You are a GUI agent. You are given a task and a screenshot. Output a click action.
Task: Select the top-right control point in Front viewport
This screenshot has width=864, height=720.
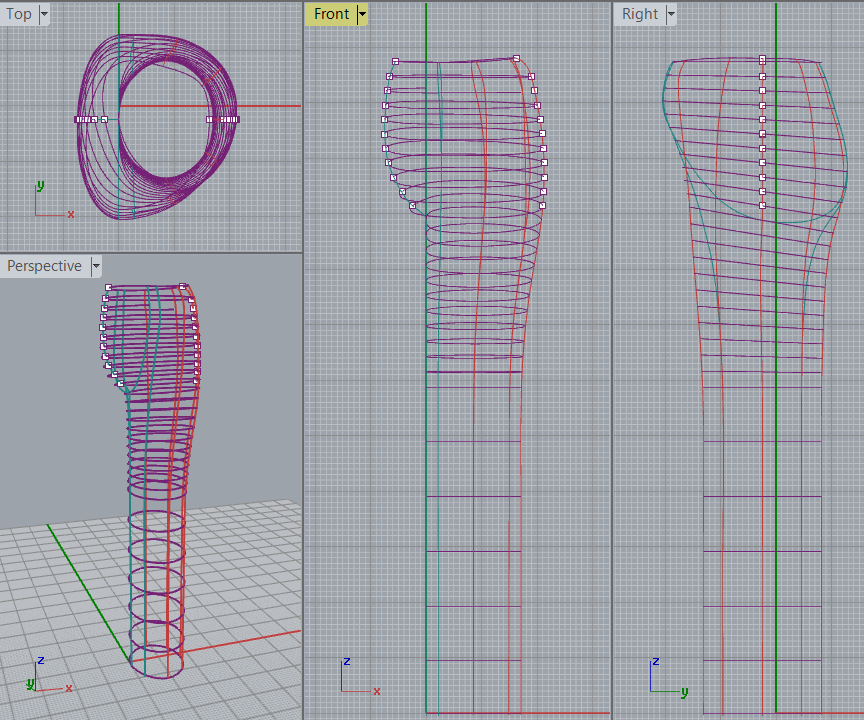click(x=516, y=58)
